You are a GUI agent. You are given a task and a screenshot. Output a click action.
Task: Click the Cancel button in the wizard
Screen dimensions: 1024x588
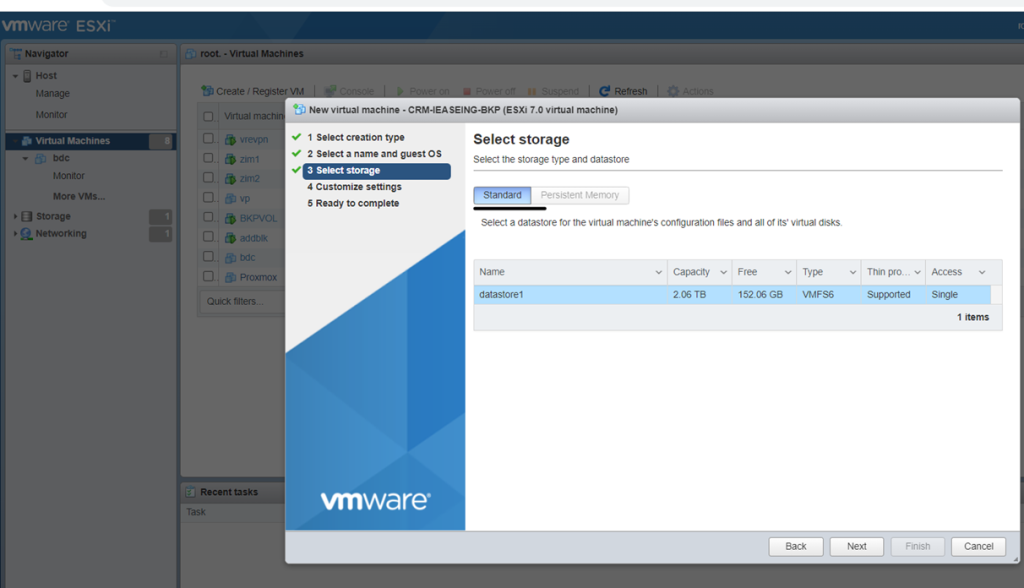click(x=978, y=546)
